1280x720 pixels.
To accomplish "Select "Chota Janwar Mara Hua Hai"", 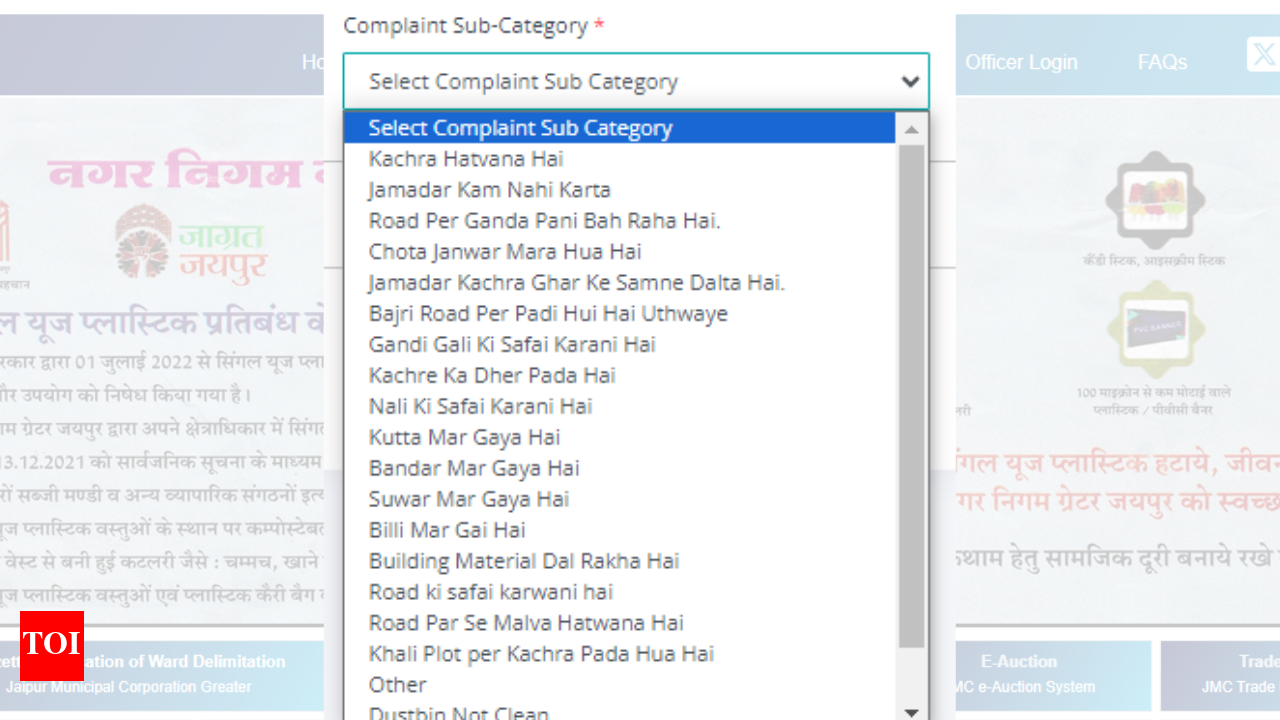I will tap(505, 252).
